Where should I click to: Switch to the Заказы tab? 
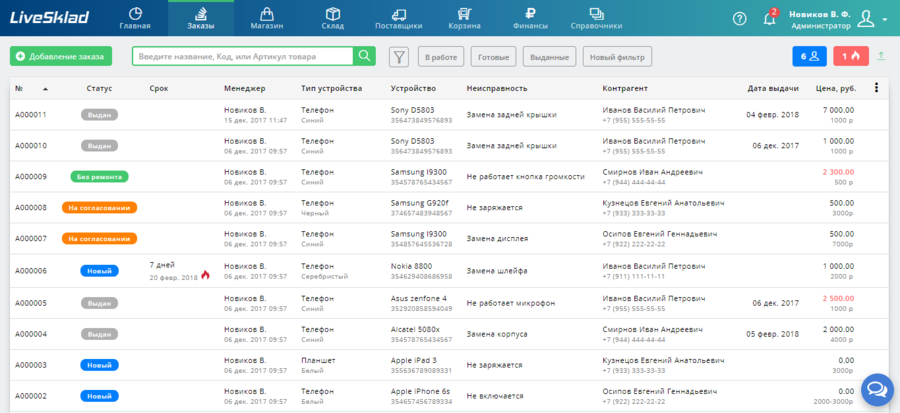[x=201, y=18]
